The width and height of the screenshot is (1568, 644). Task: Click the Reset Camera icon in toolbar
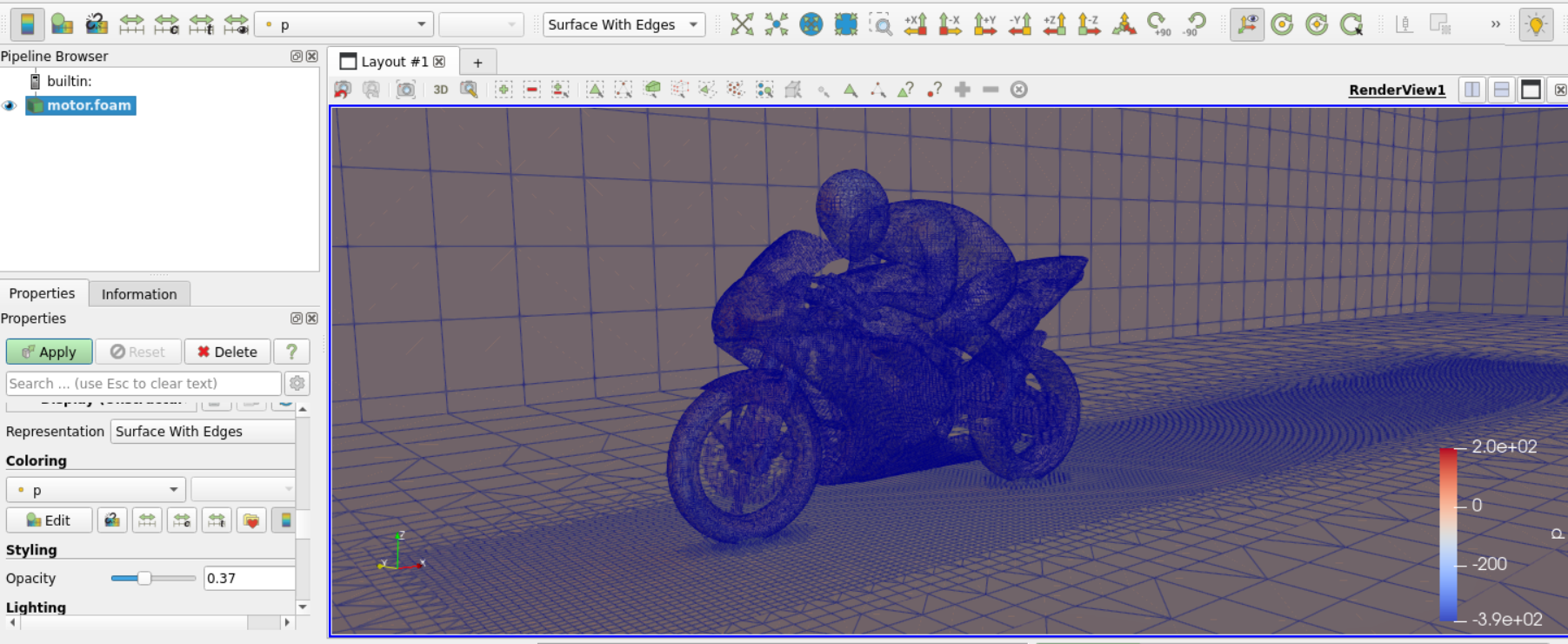742,24
